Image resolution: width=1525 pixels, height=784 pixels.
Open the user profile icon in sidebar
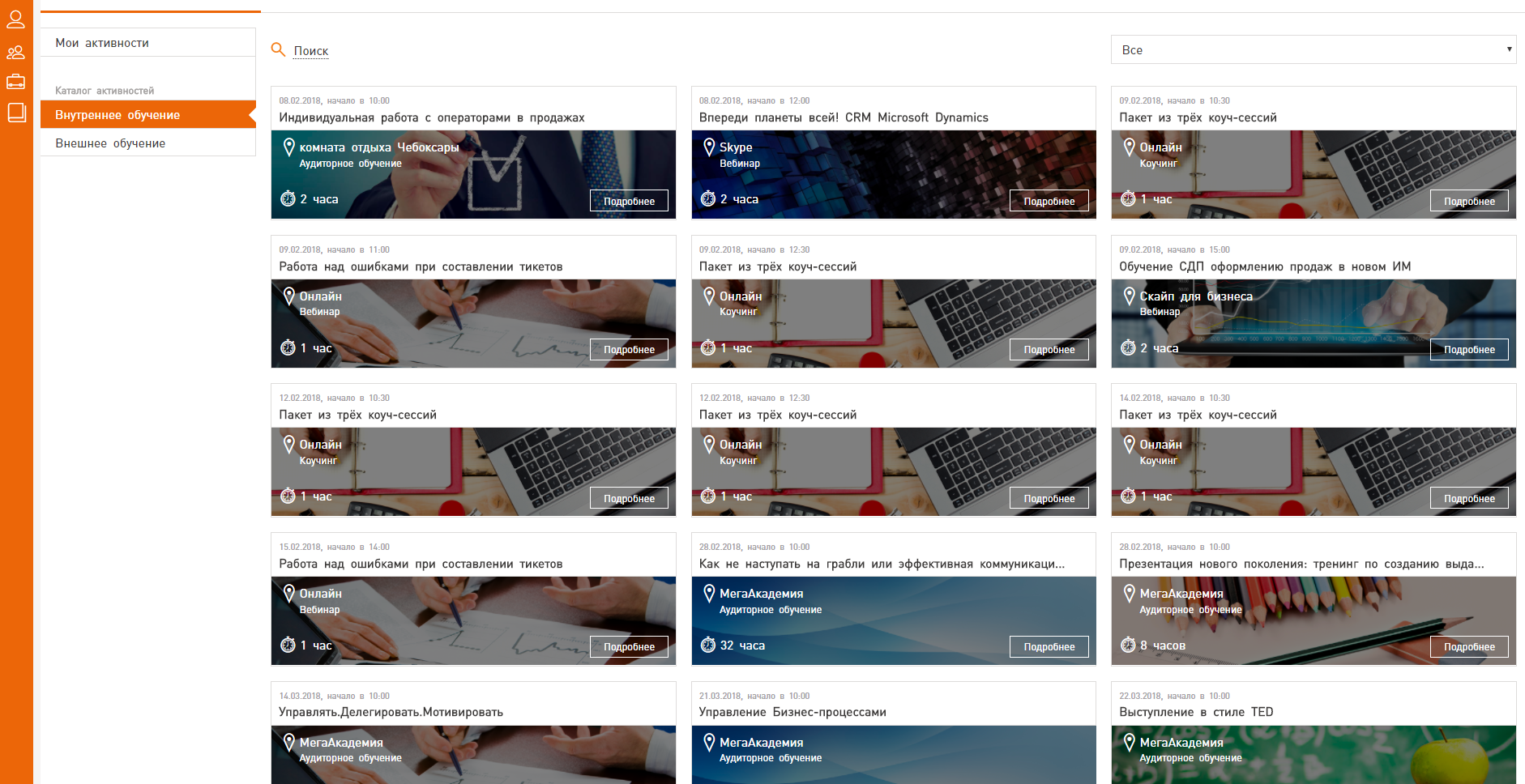(x=15, y=19)
